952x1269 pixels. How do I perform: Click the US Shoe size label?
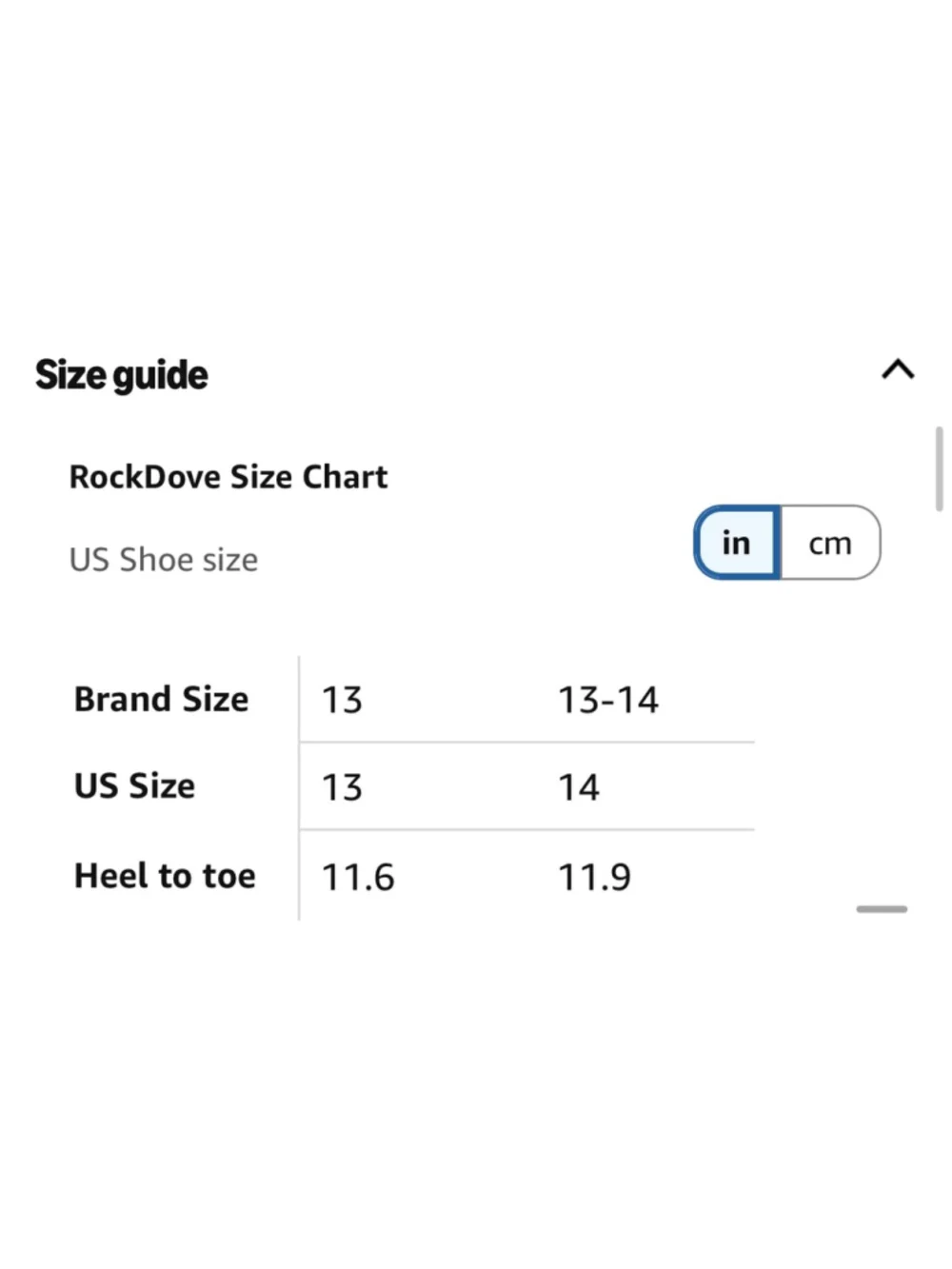click(164, 560)
